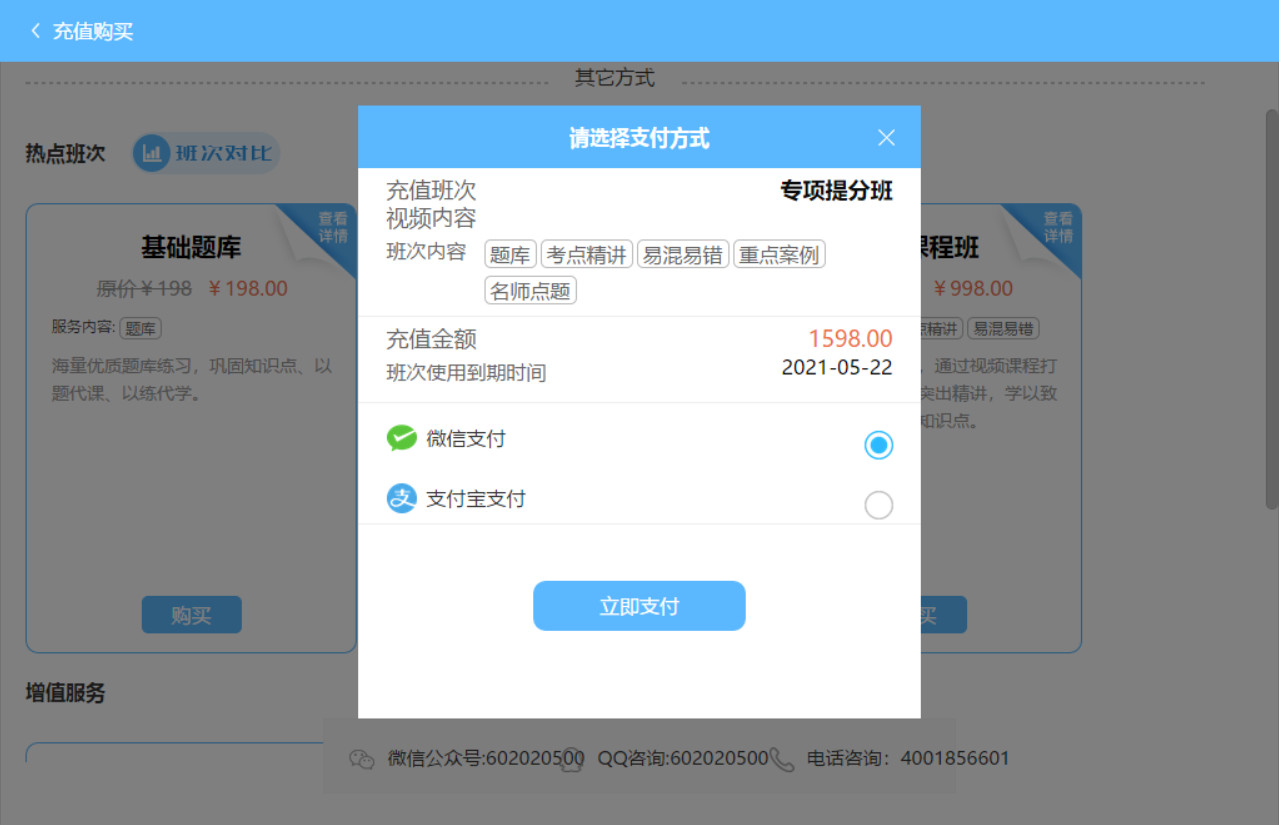The image size is (1279, 825).
Task: Click the 题库 content tag in dialog
Action: point(510,255)
